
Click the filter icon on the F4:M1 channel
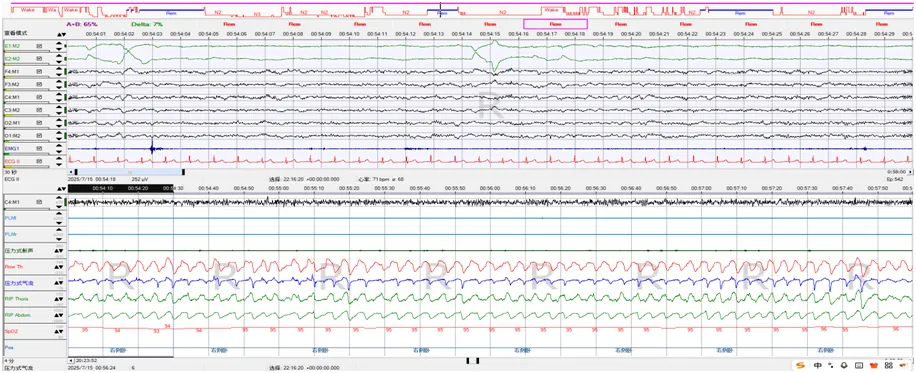(39, 71)
